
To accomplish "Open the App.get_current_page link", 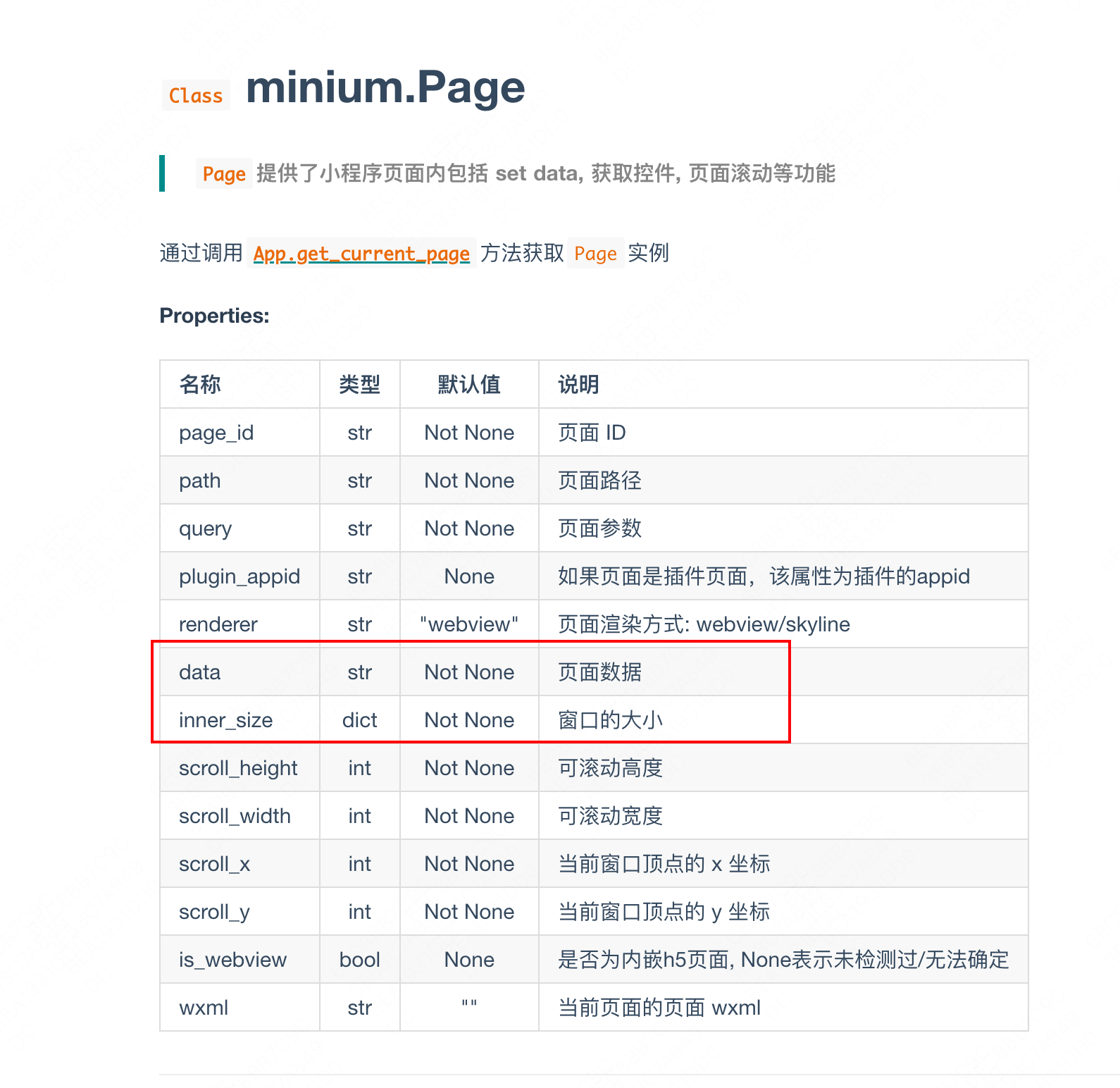I will [361, 254].
